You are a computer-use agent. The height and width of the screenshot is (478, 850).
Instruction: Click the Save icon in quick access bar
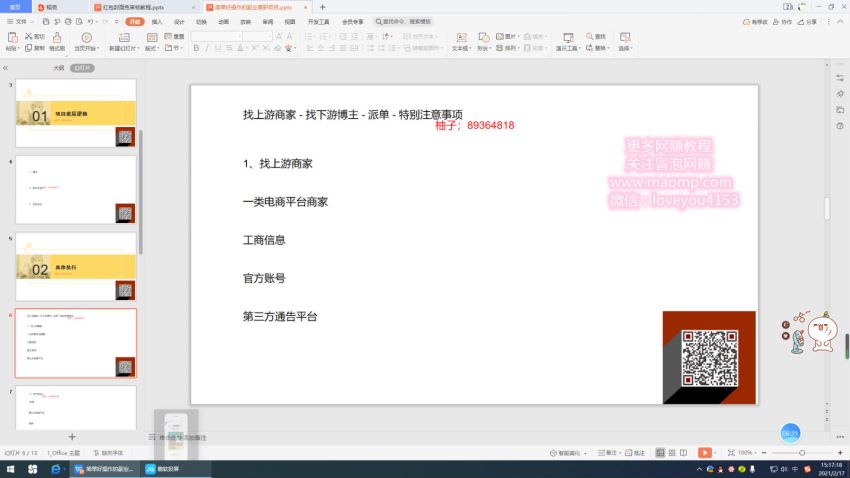coord(46,22)
